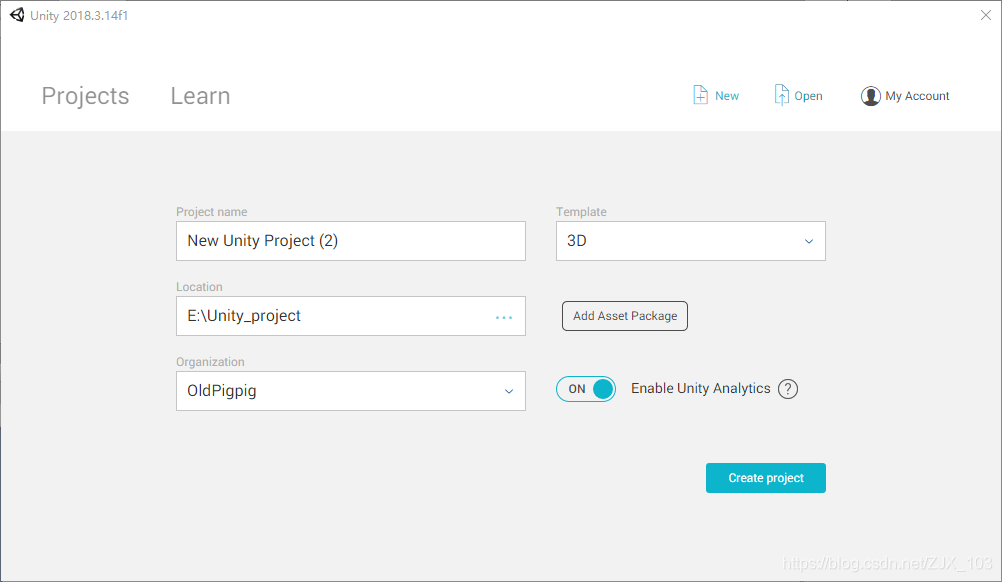Click the New link text
1002x582 pixels.
pyautogui.click(x=727, y=96)
